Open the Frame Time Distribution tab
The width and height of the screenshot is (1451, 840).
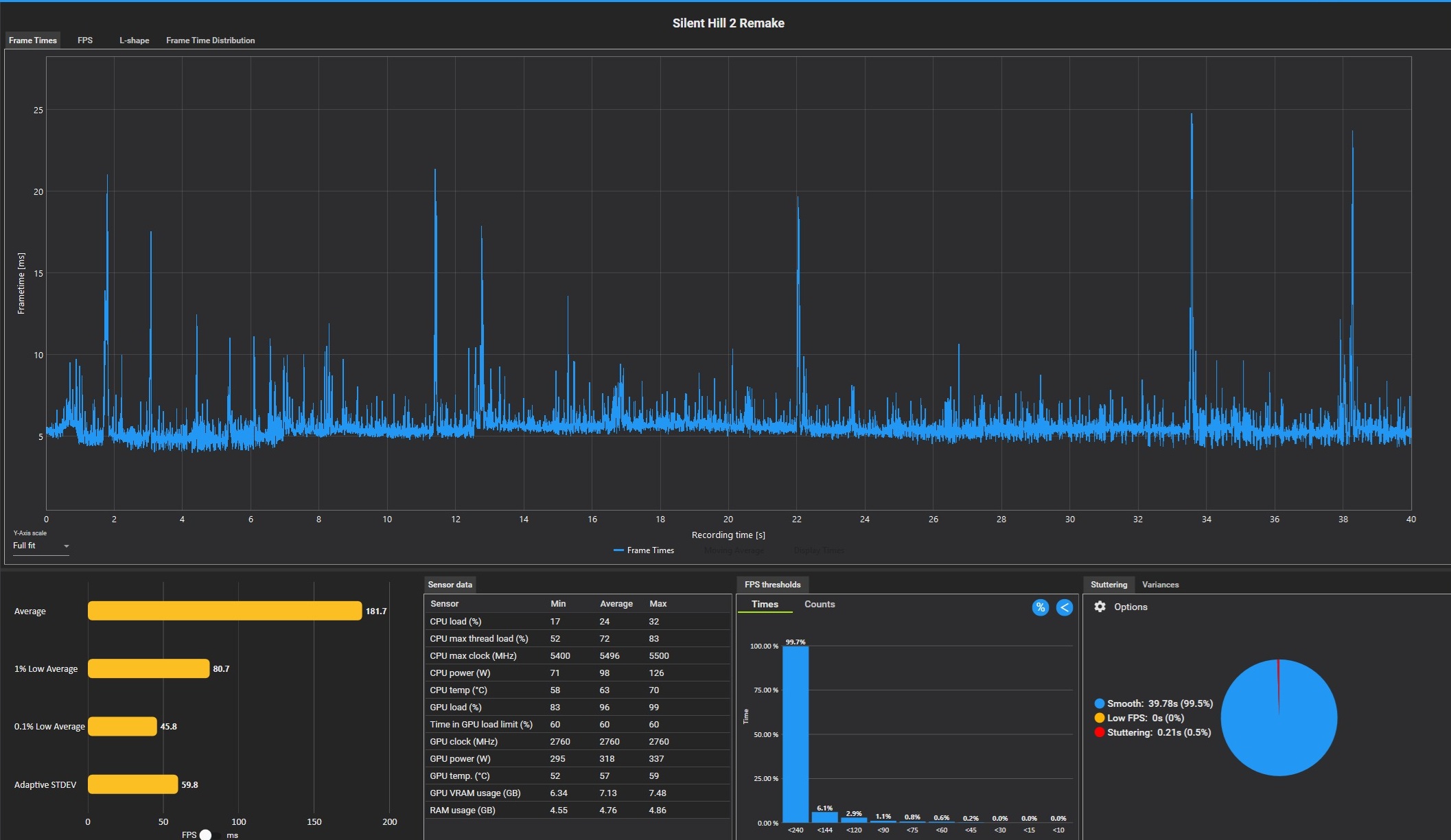coord(210,40)
